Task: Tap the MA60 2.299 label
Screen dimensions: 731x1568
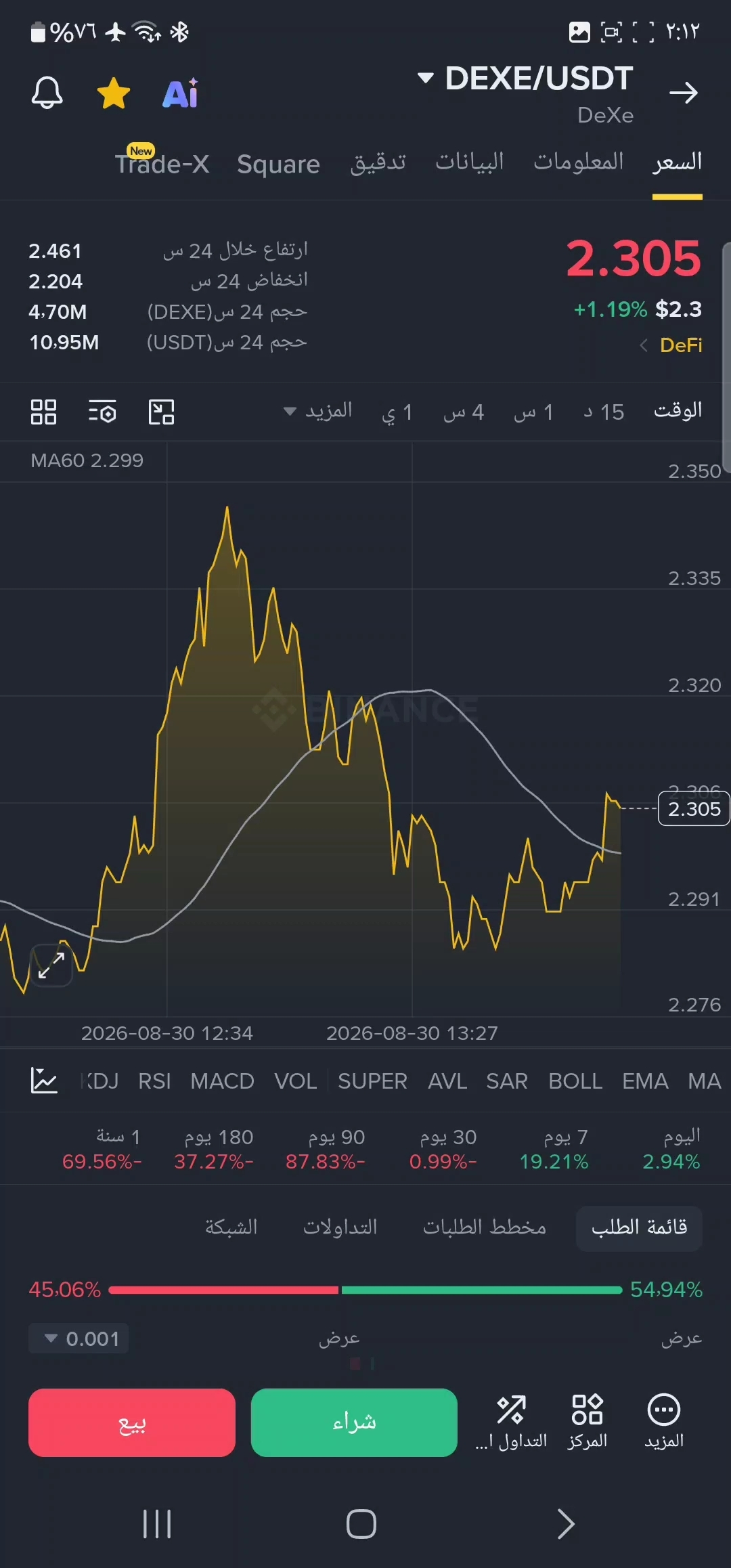Action: coord(87,460)
